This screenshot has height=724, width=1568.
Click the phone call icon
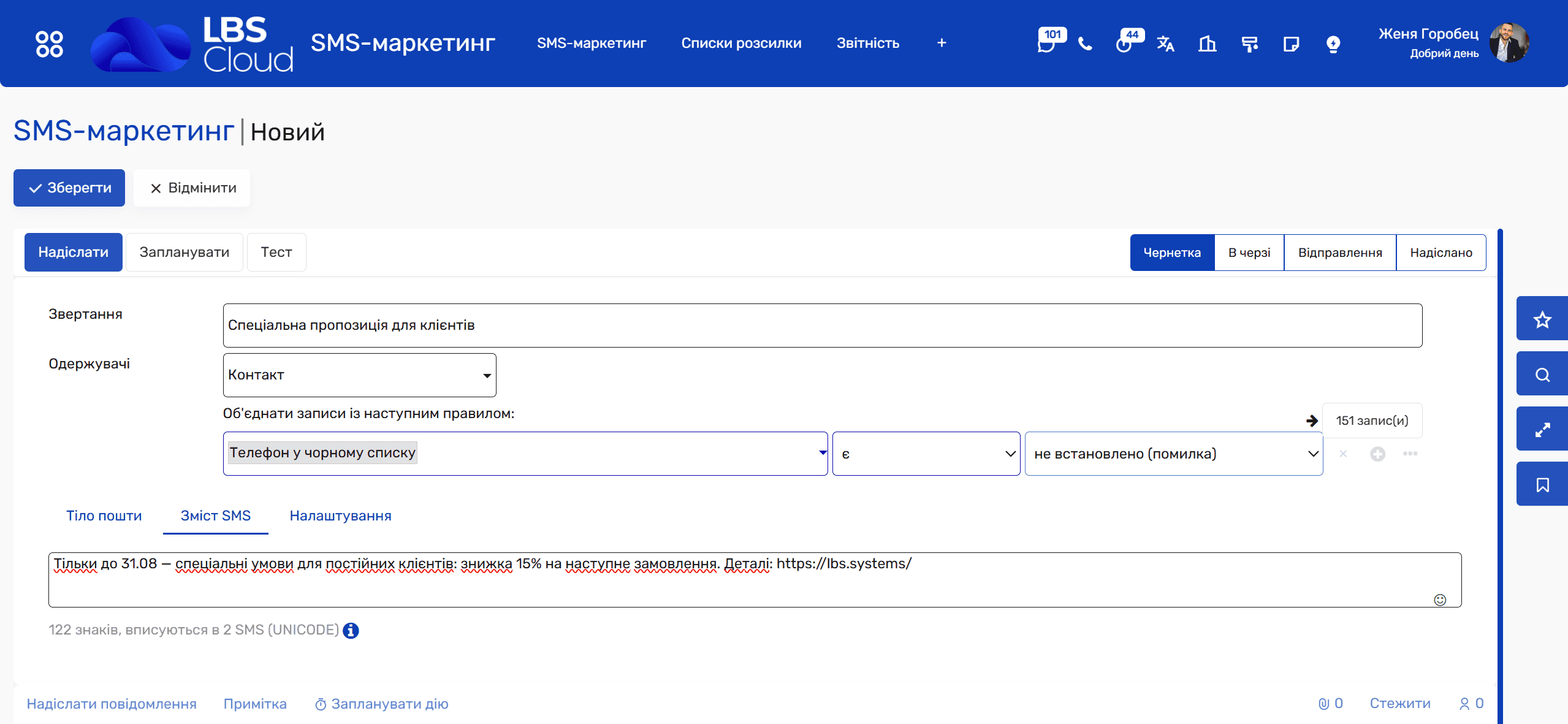(1085, 44)
